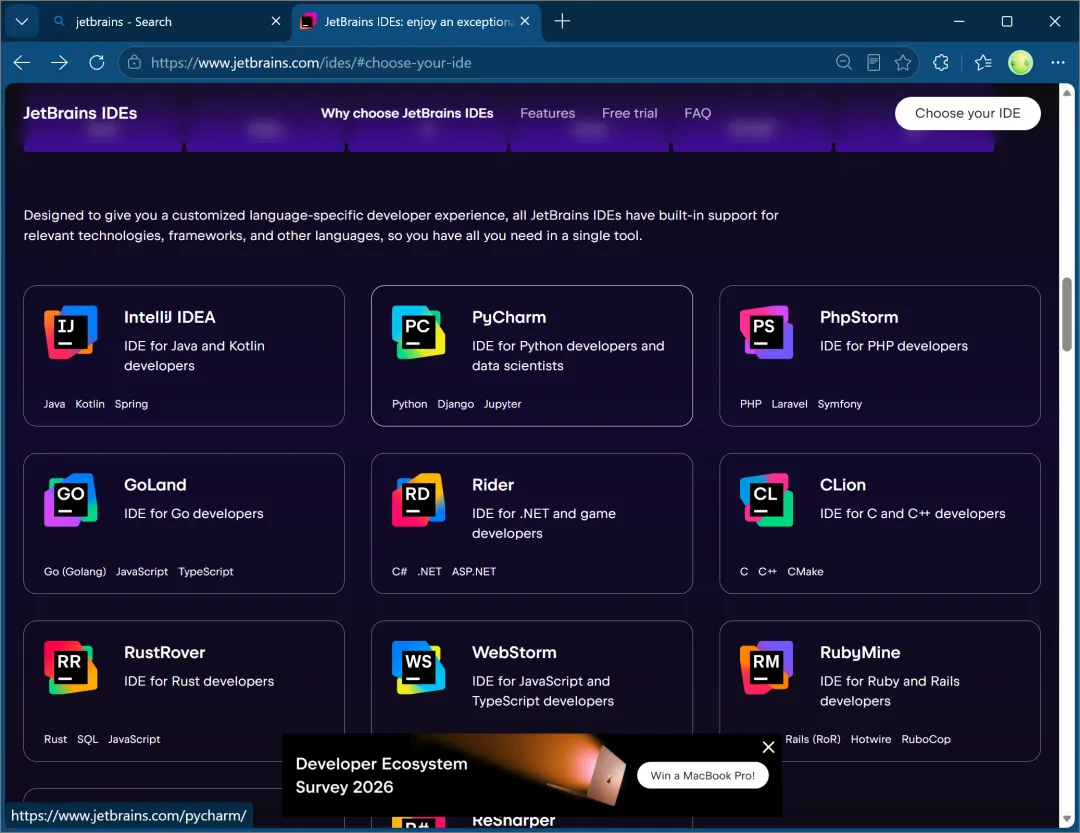Image resolution: width=1080 pixels, height=833 pixels.
Task: Close the JetBrains IDEs tab
Action: [x=525, y=21]
